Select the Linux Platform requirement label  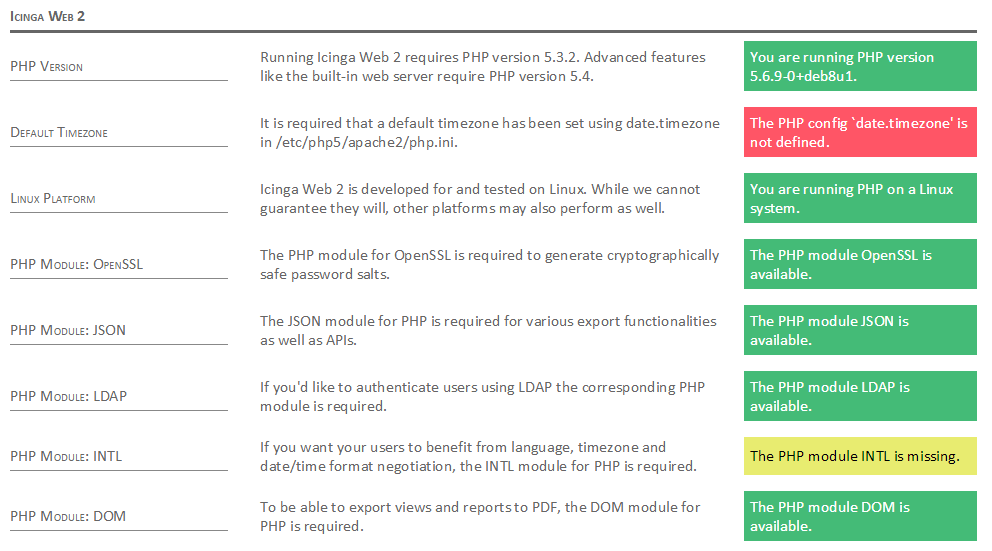click(53, 199)
